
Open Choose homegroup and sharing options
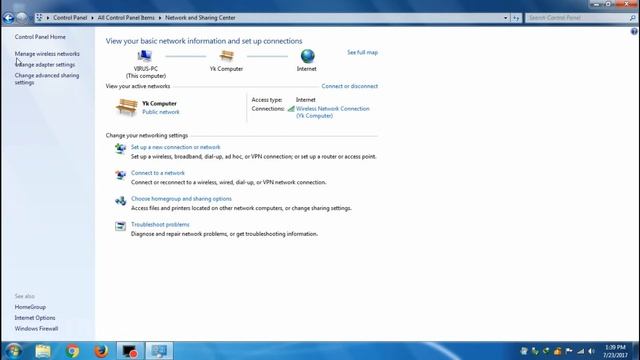tap(181, 199)
